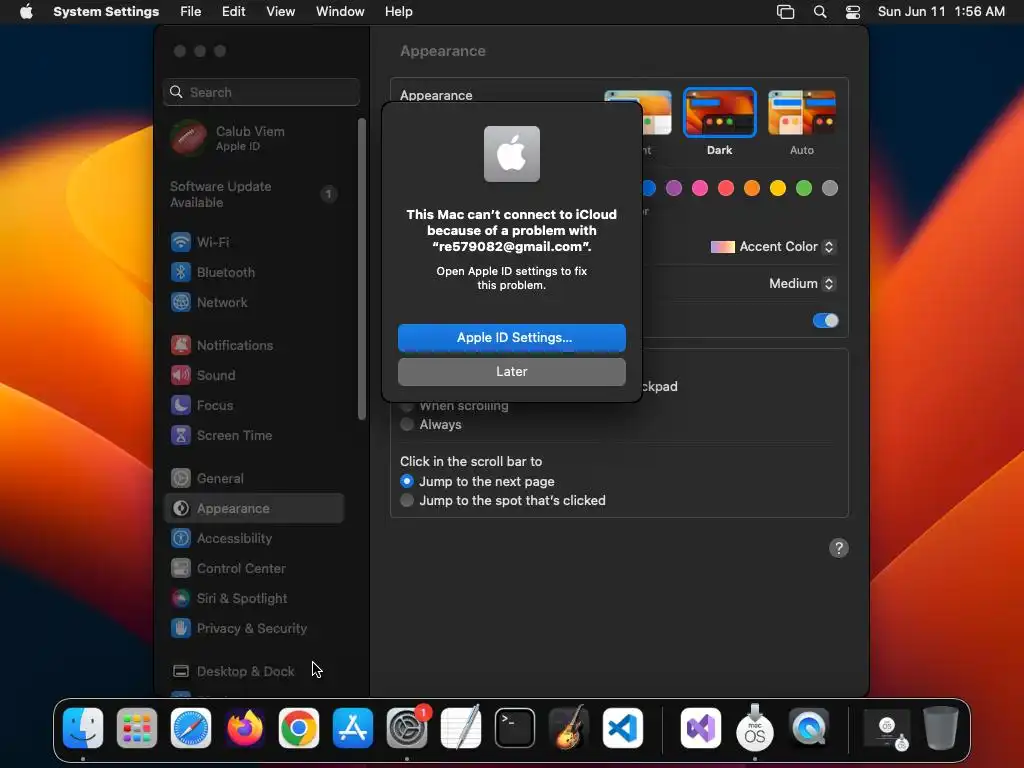Click the settings Search field

point(261,92)
